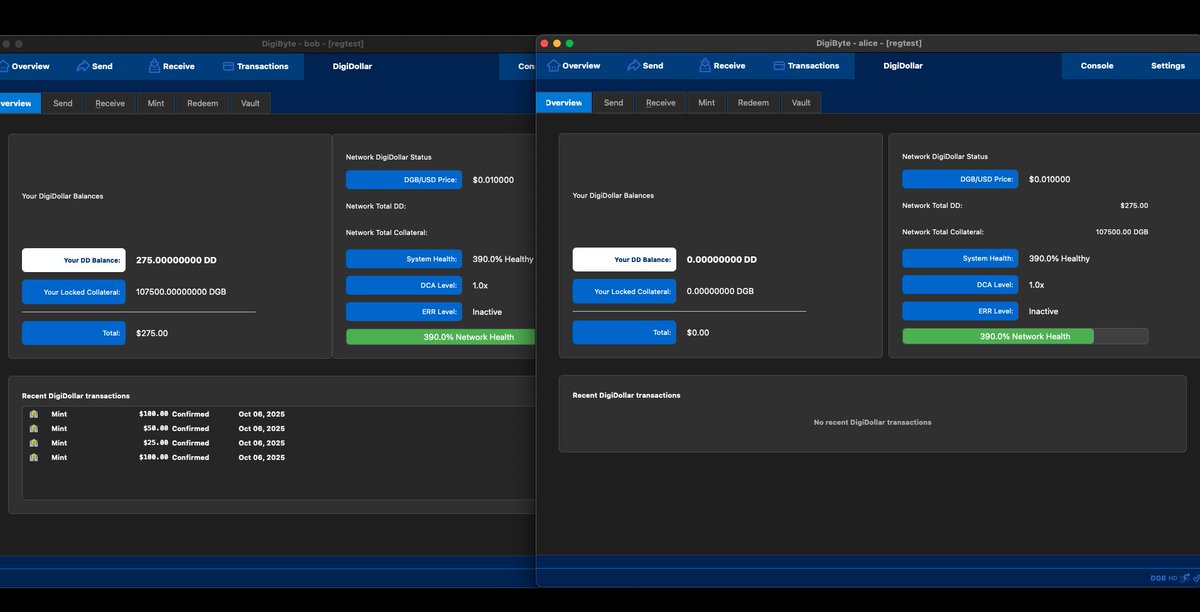Click the HD wallet indicator in the status bar

(1172, 578)
